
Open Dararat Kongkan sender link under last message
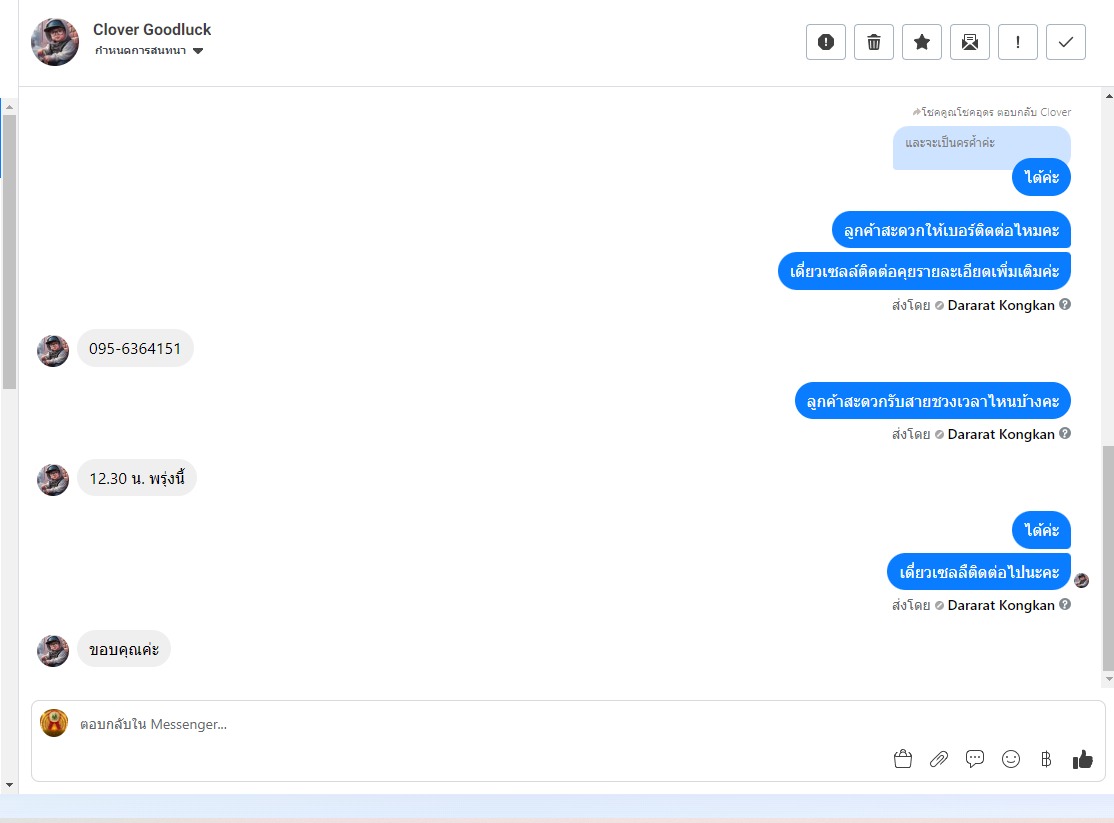coord(1000,605)
